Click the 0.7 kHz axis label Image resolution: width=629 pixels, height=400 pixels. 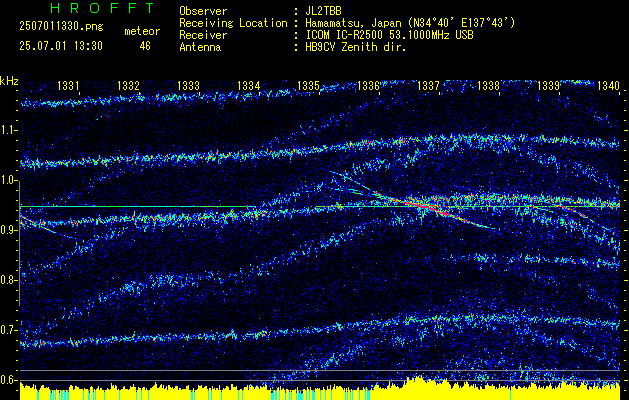8,330
